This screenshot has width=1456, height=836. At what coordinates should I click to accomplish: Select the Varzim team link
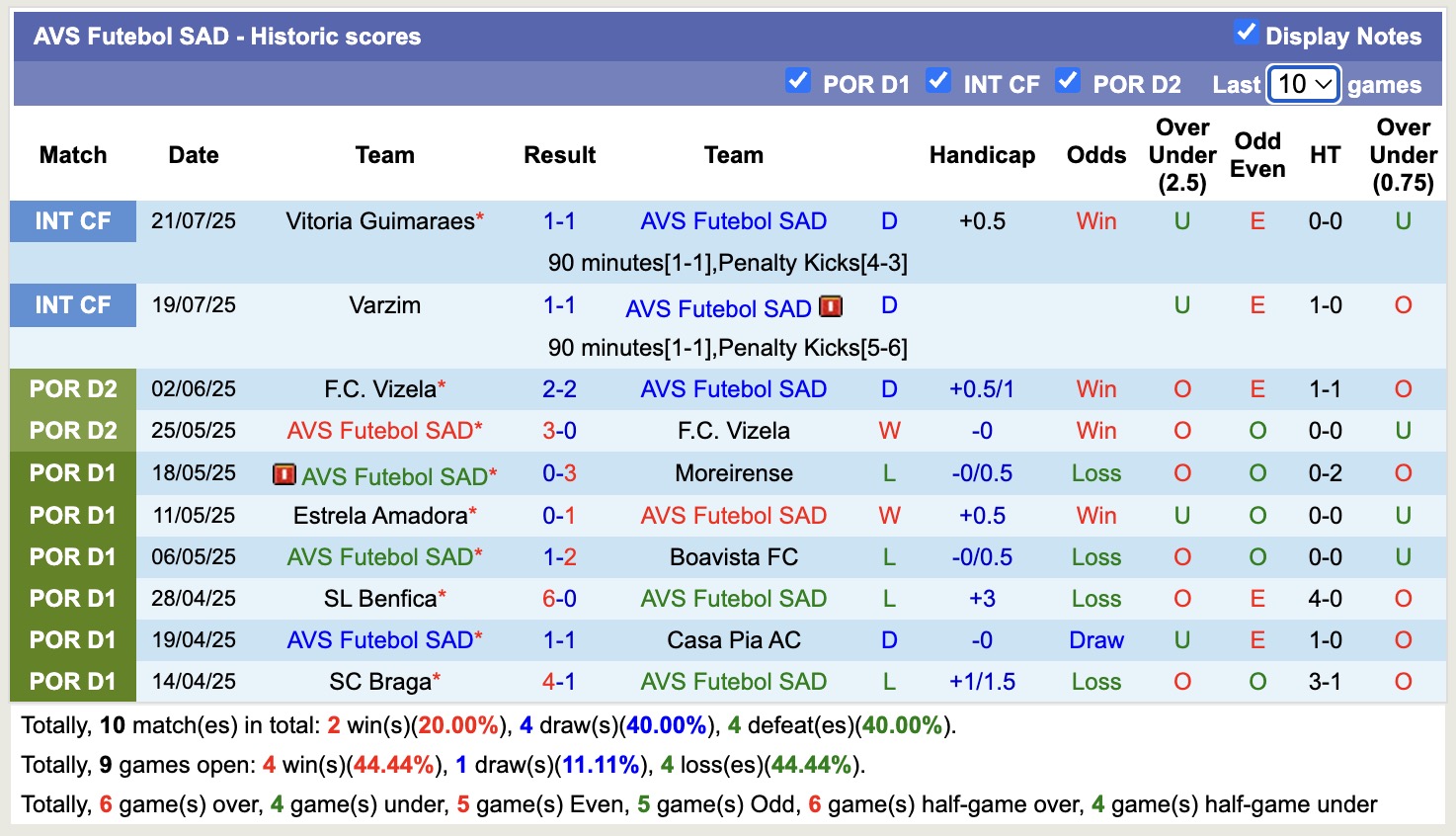click(384, 305)
